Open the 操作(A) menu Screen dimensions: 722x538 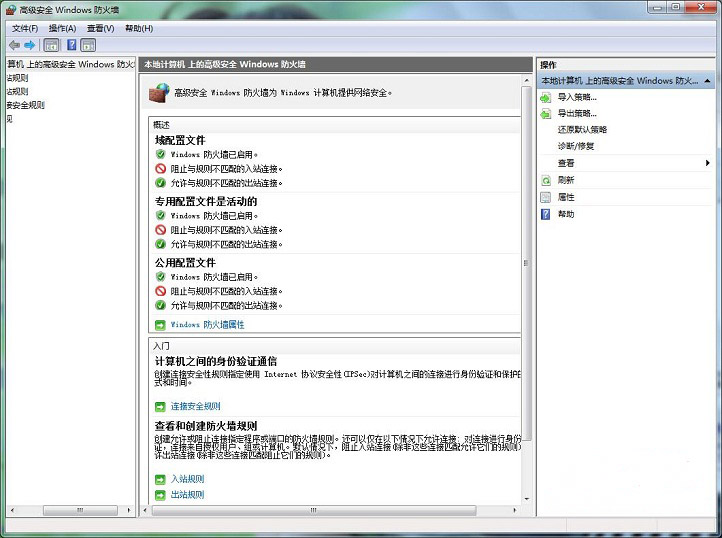[62, 29]
